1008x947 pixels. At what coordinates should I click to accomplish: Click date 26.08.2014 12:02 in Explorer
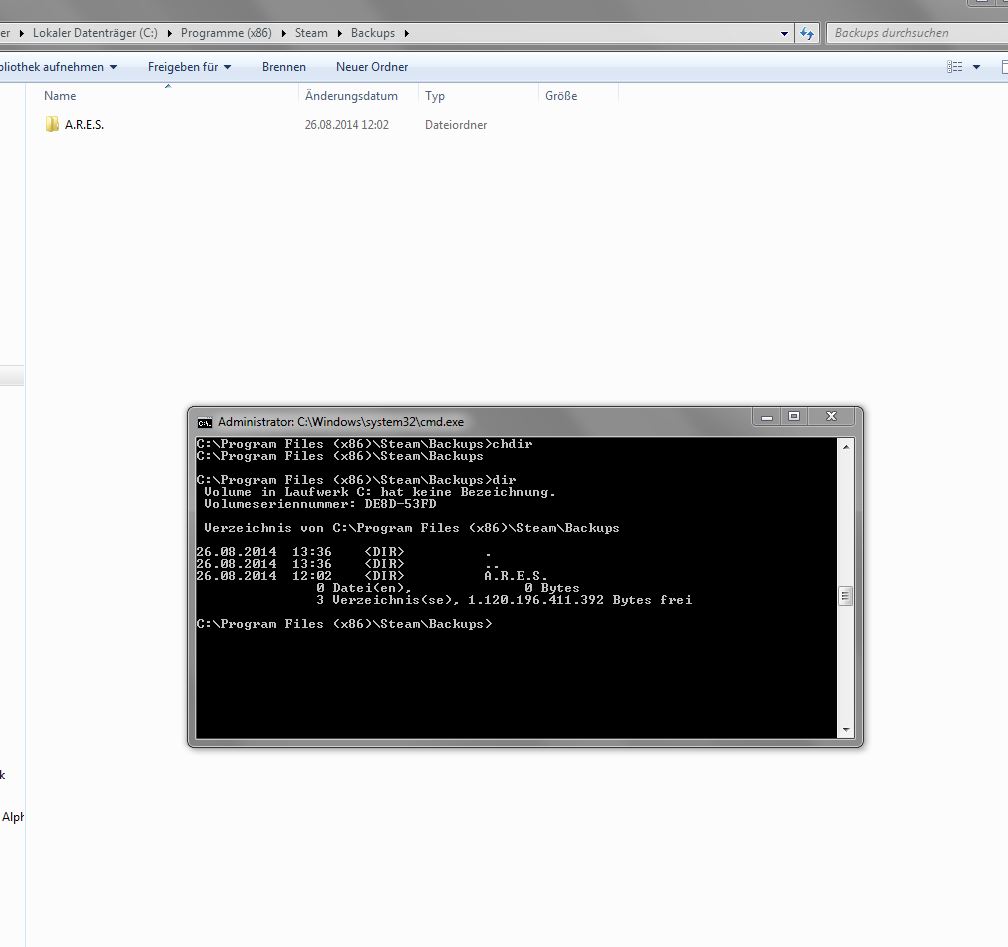(x=346, y=125)
